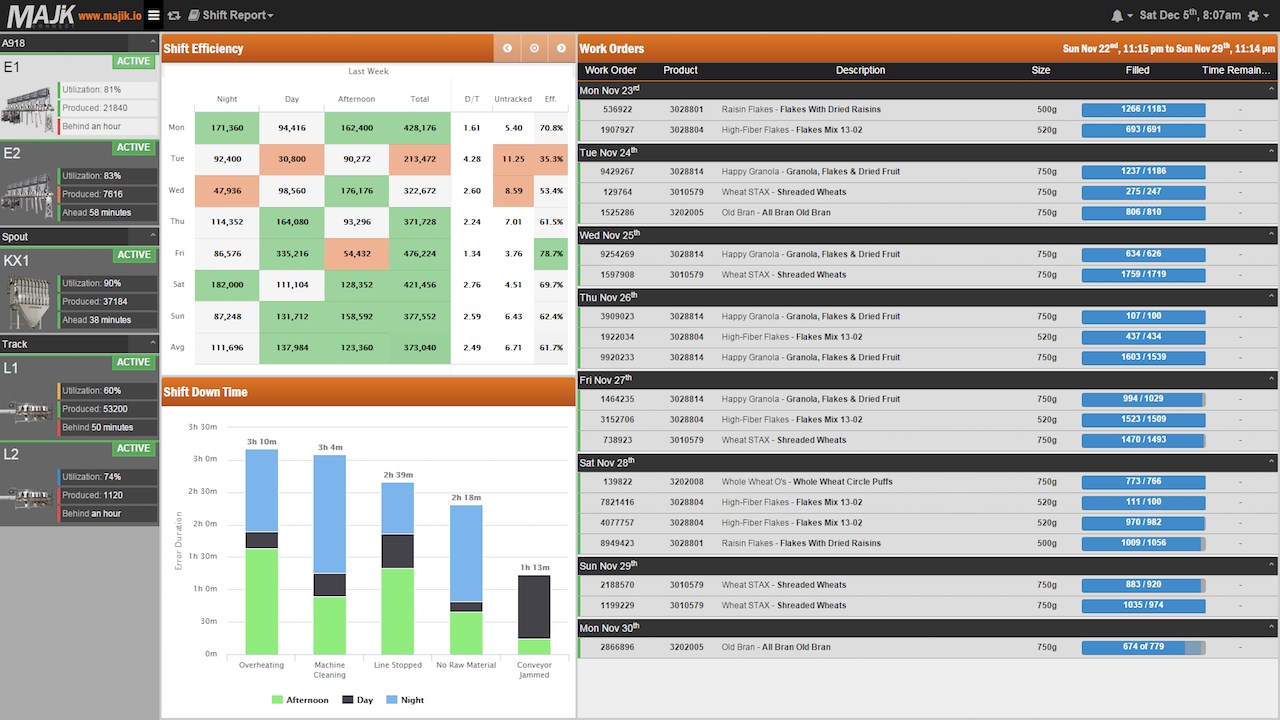The image size is (1280, 720).
Task: Open the Shift Report dropdown
Action: pos(231,15)
